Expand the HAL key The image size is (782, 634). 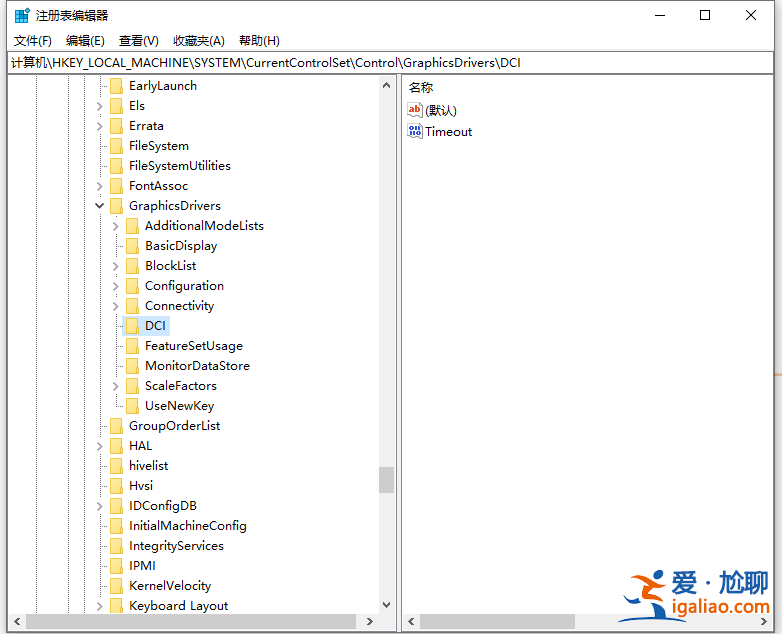point(99,446)
